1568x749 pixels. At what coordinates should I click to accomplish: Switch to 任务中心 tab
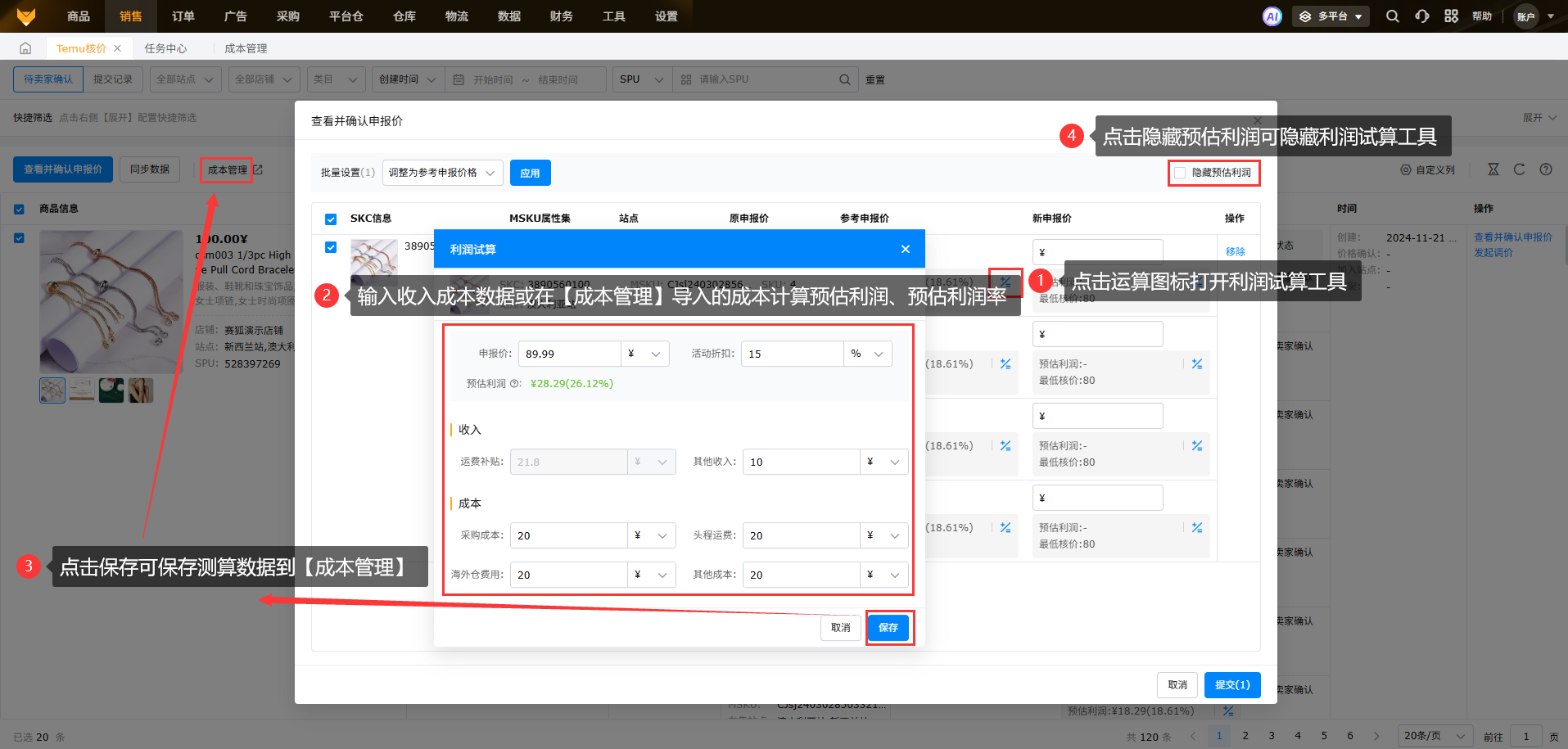click(x=165, y=48)
